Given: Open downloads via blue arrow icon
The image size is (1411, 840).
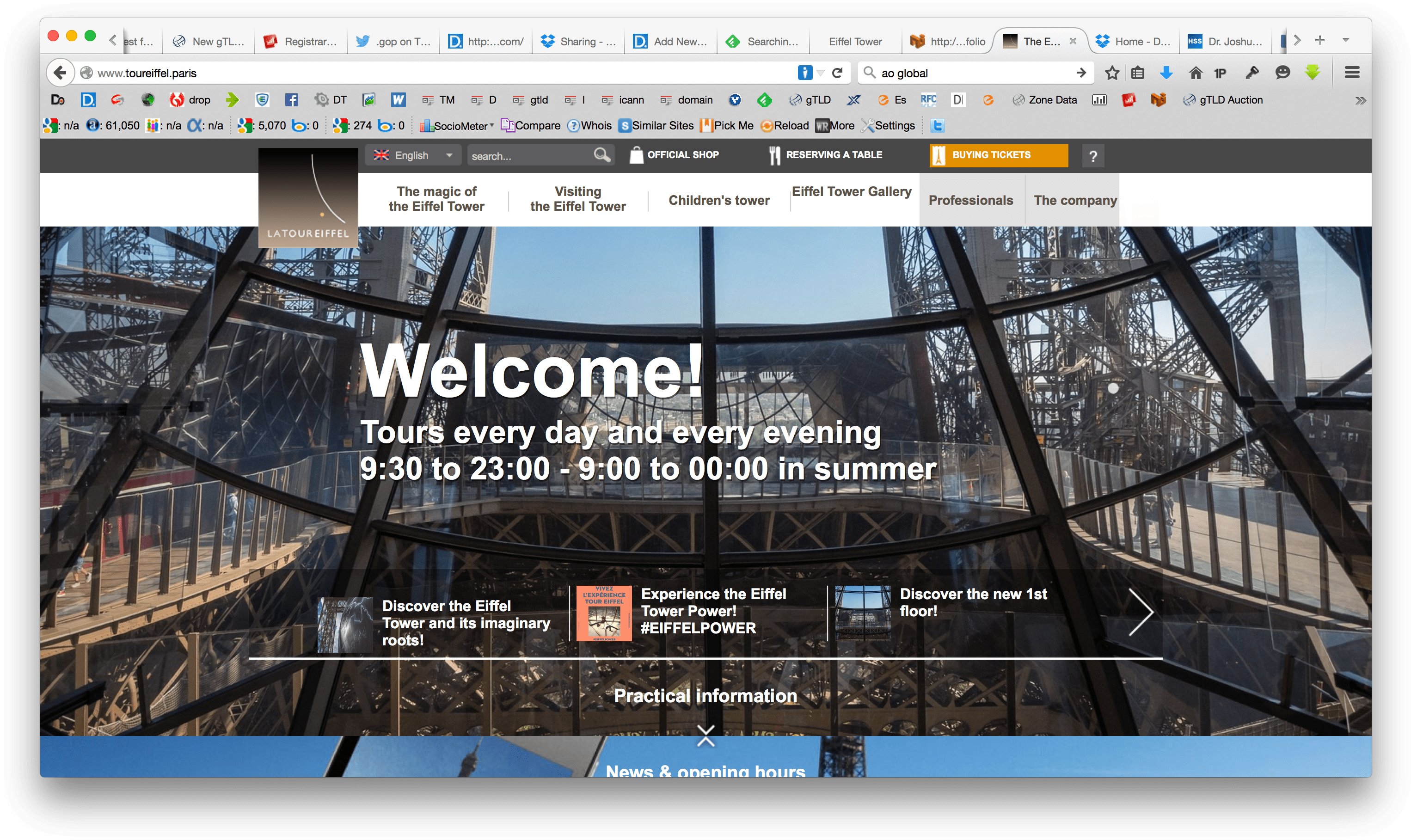Looking at the screenshot, I should coord(1166,73).
